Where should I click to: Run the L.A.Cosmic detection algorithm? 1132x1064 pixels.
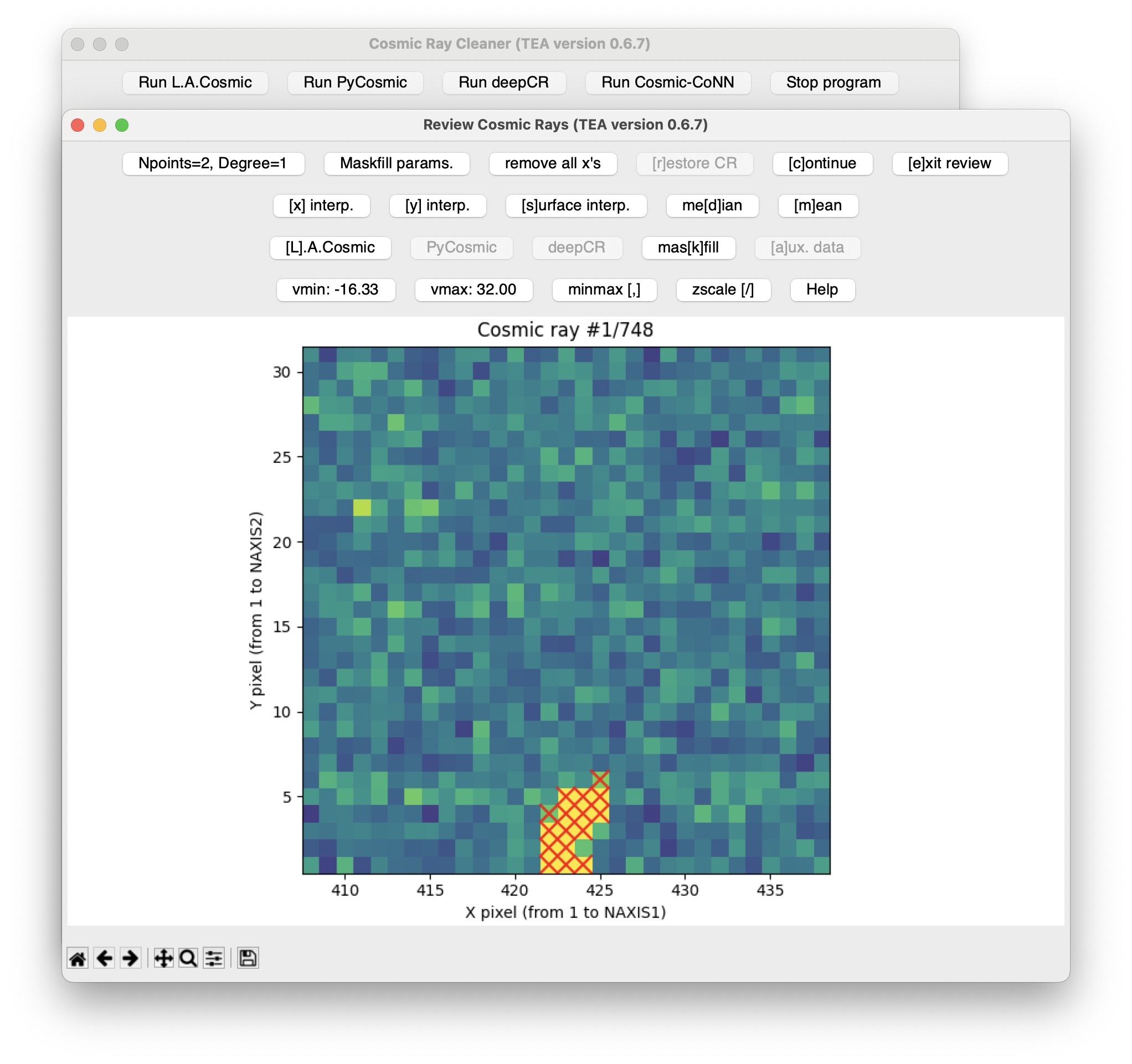(331, 247)
